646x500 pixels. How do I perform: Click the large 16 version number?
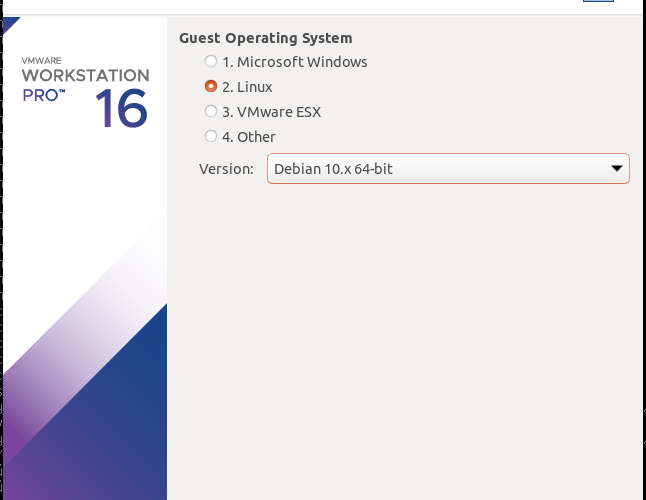coord(121,108)
